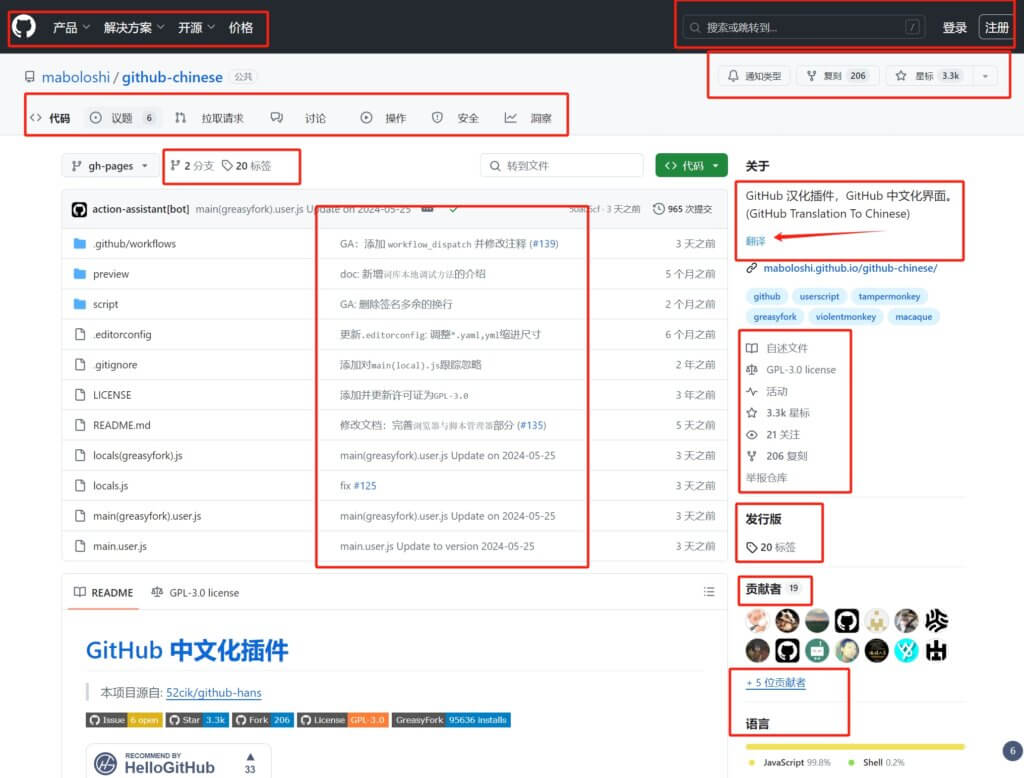This screenshot has height=778, width=1024.
Task: Click the tampermonkey topic tag
Action: [889, 297]
